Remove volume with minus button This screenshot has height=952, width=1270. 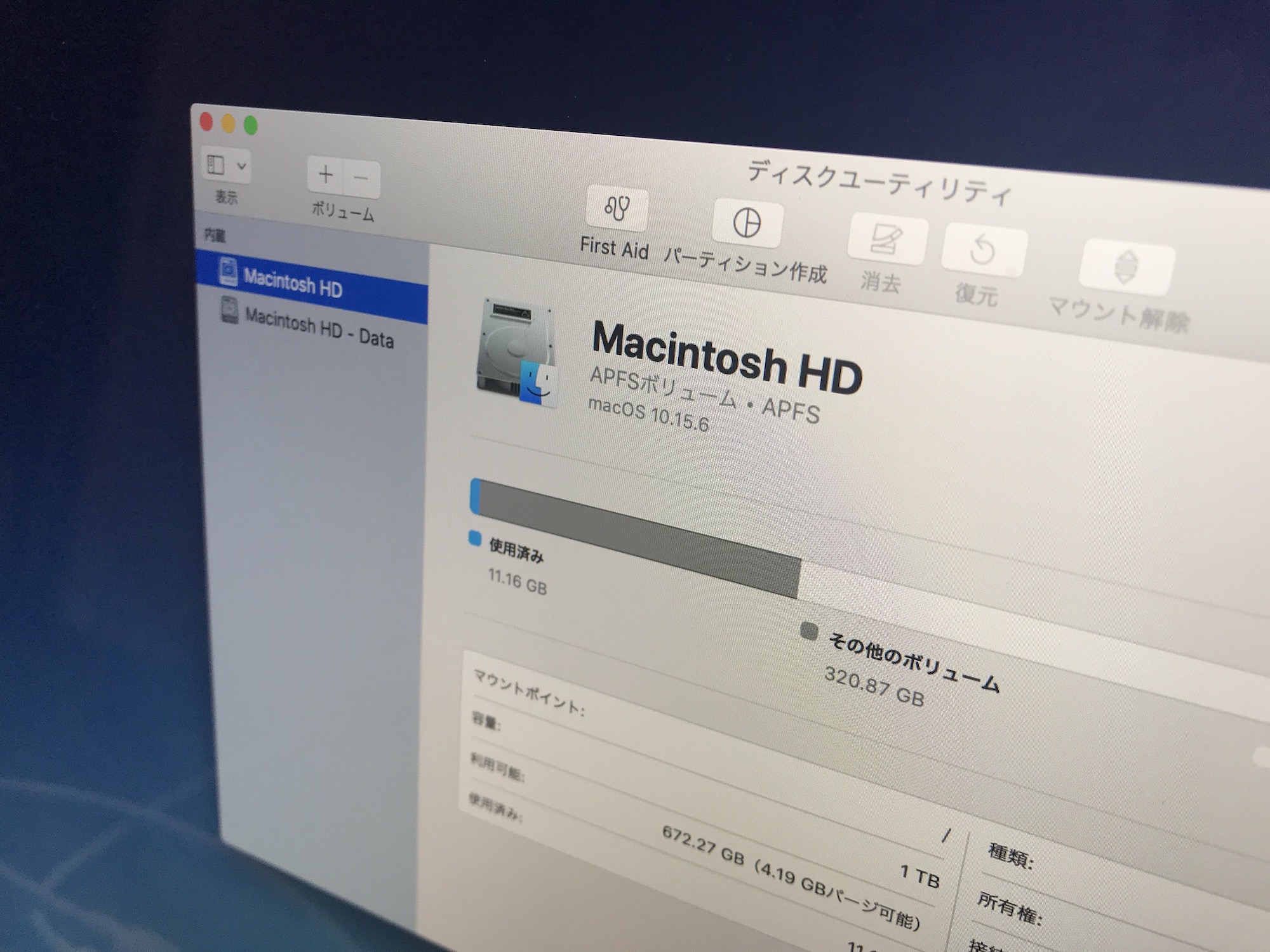361,178
